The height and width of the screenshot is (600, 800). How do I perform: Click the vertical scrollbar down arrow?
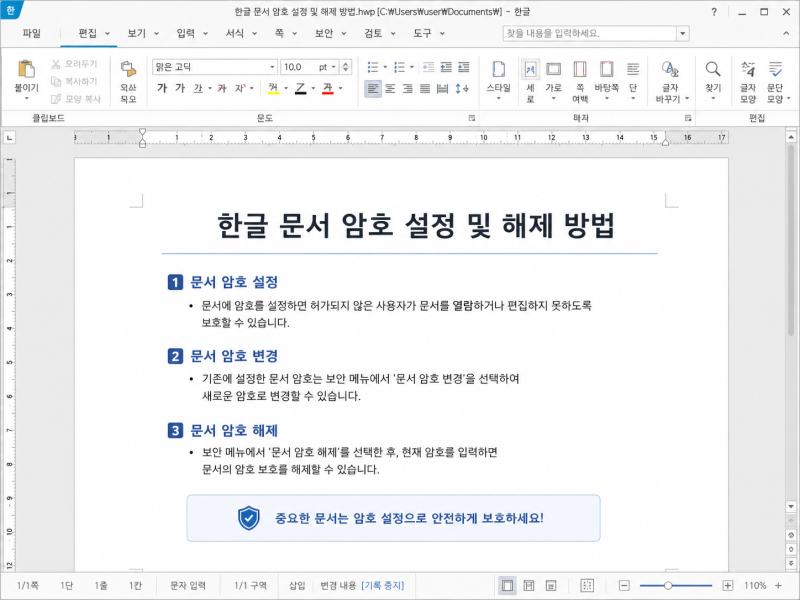(791, 507)
